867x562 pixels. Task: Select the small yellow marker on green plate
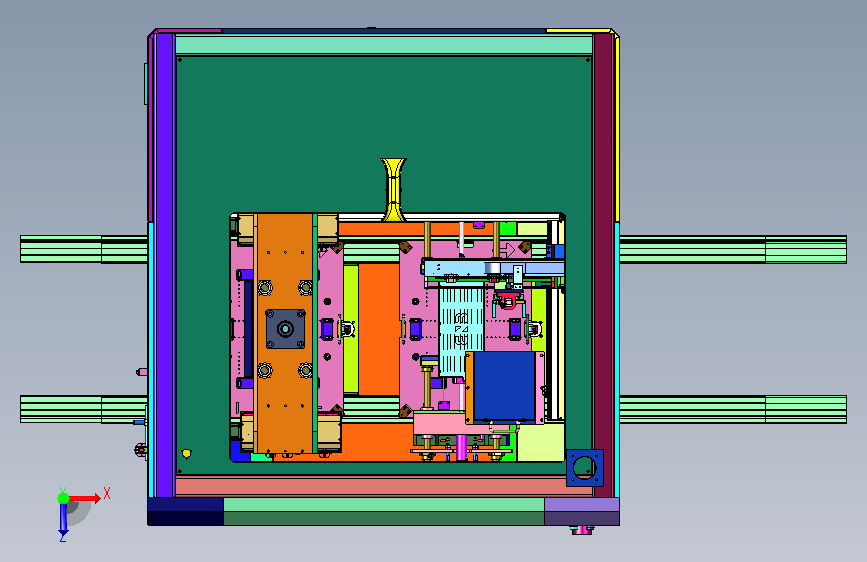coord(186,454)
